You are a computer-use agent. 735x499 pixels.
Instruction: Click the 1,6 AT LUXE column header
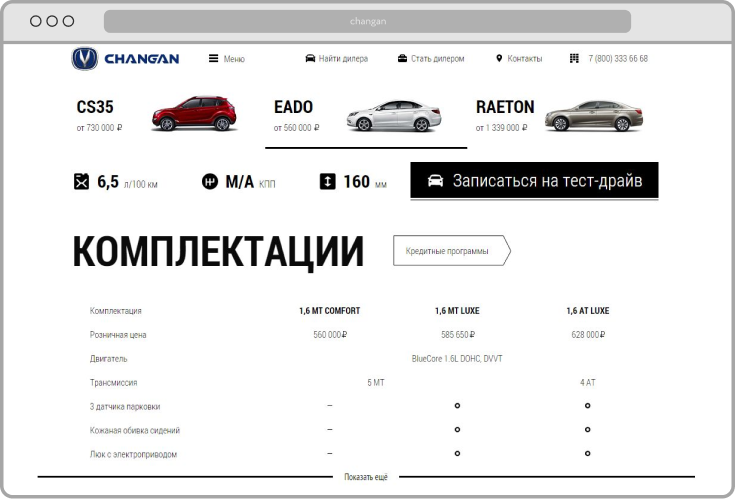click(x=588, y=311)
